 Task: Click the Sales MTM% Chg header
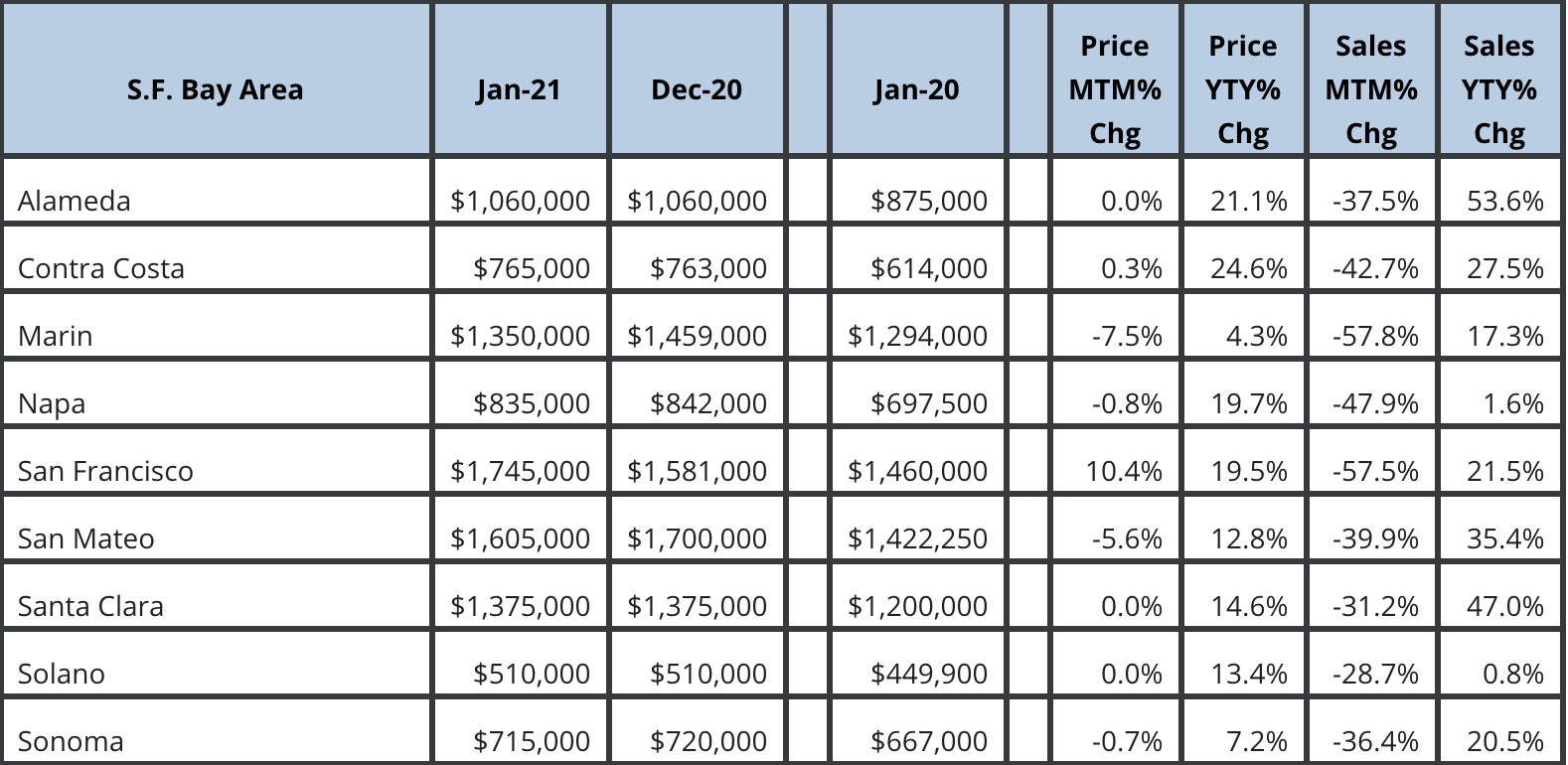click(x=1371, y=89)
